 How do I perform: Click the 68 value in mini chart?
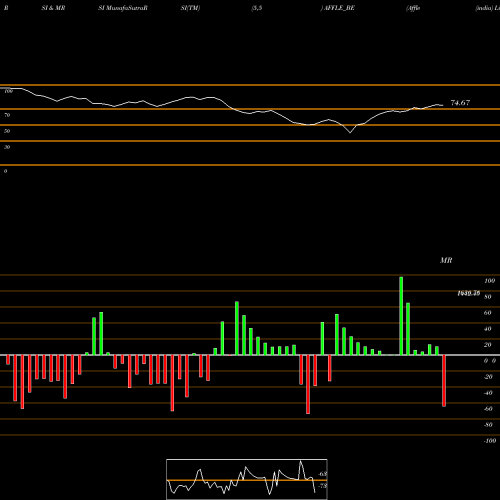click(323, 474)
